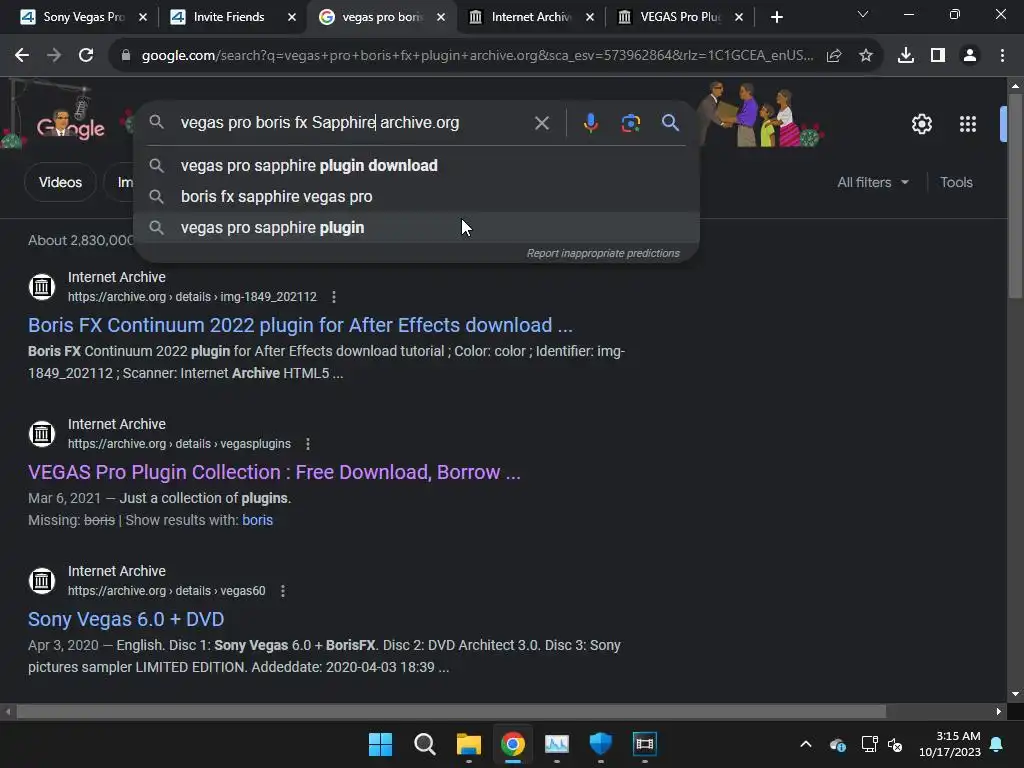This screenshot has height=768, width=1024.
Task: Bookmark this page with the star icon
Action: point(866,56)
